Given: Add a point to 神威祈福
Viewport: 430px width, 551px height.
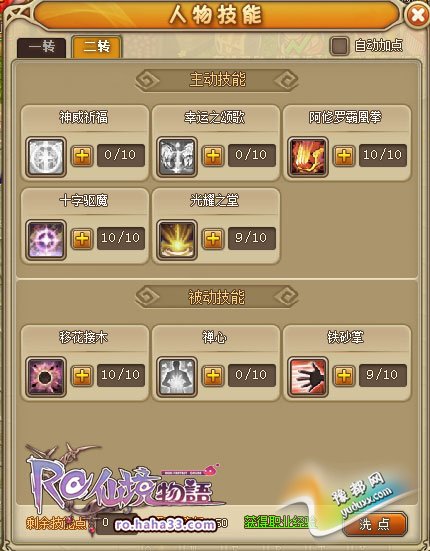Looking at the screenshot, I should click(82, 156).
